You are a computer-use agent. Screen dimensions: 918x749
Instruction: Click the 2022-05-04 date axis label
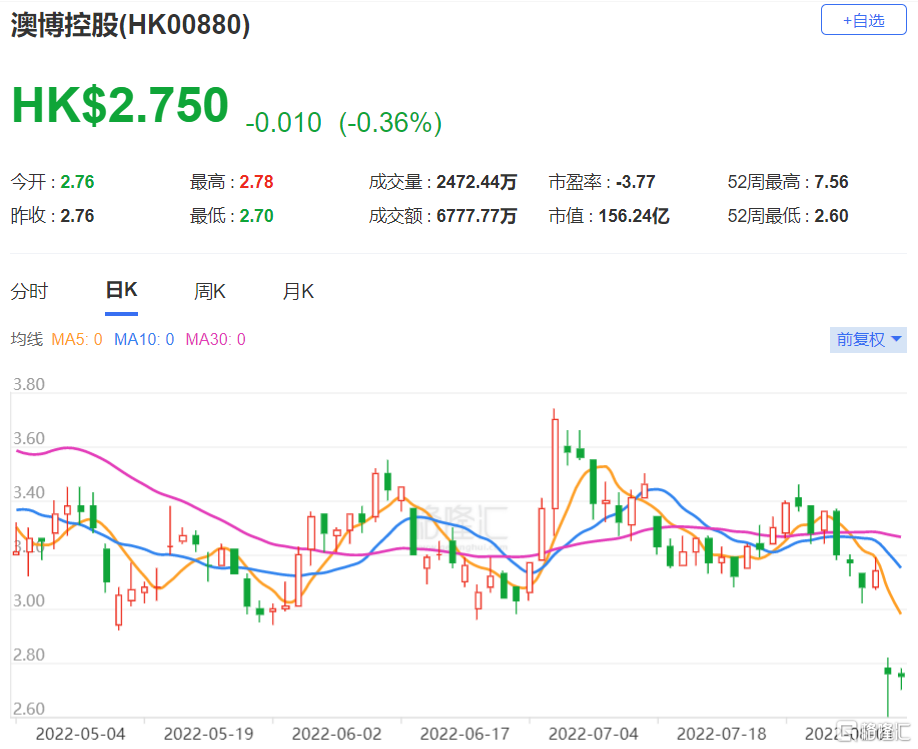pos(80,734)
